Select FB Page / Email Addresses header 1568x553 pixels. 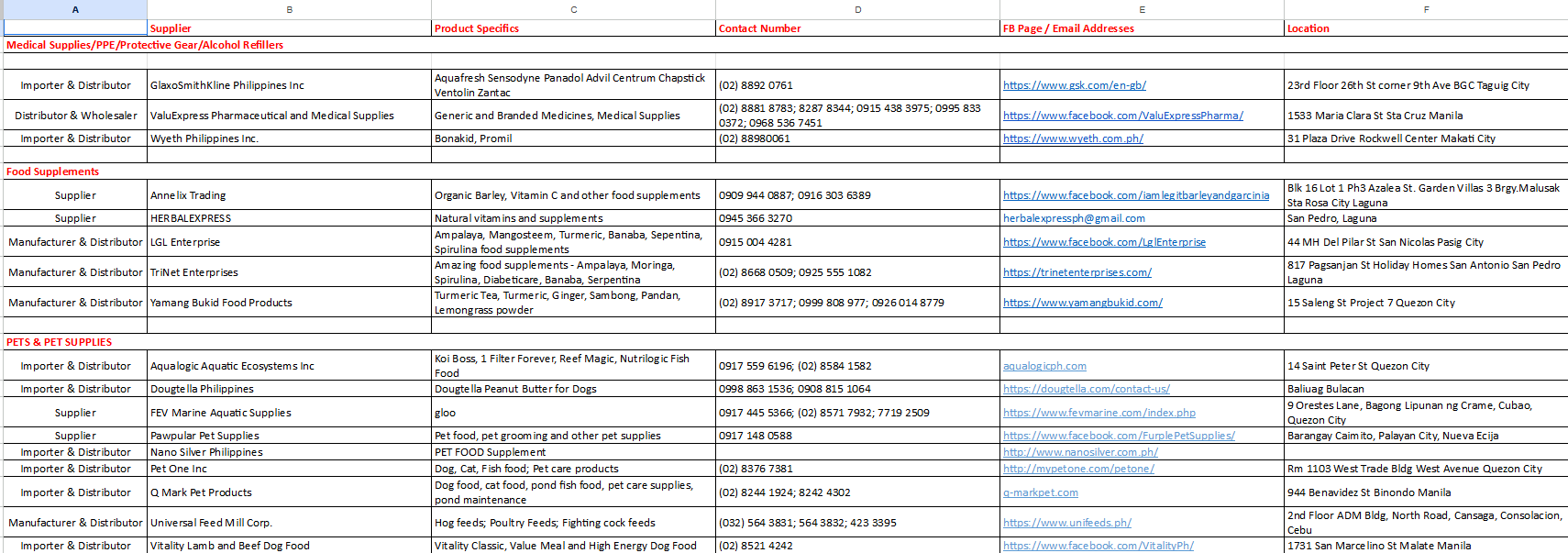point(1142,28)
